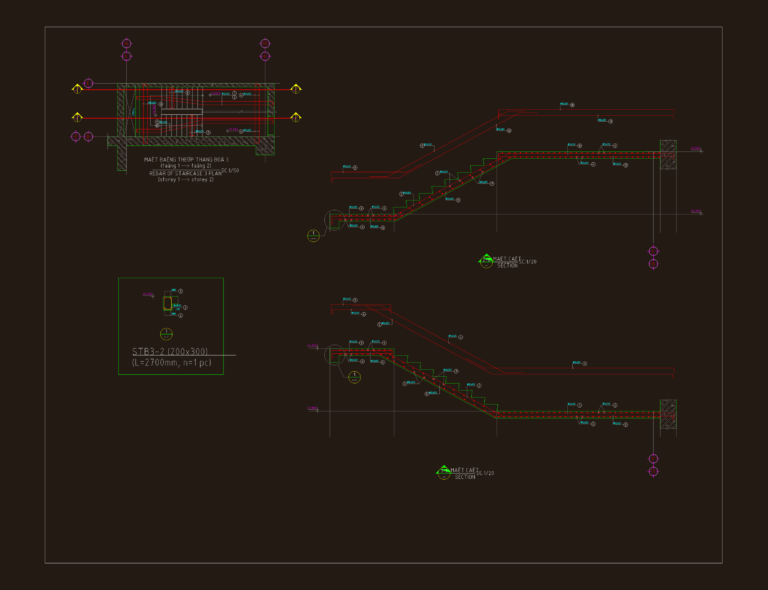Screen dimensions: 768x590
Task: Click the hatched bottom wall of the staircase plan
Action: [x=191, y=141]
